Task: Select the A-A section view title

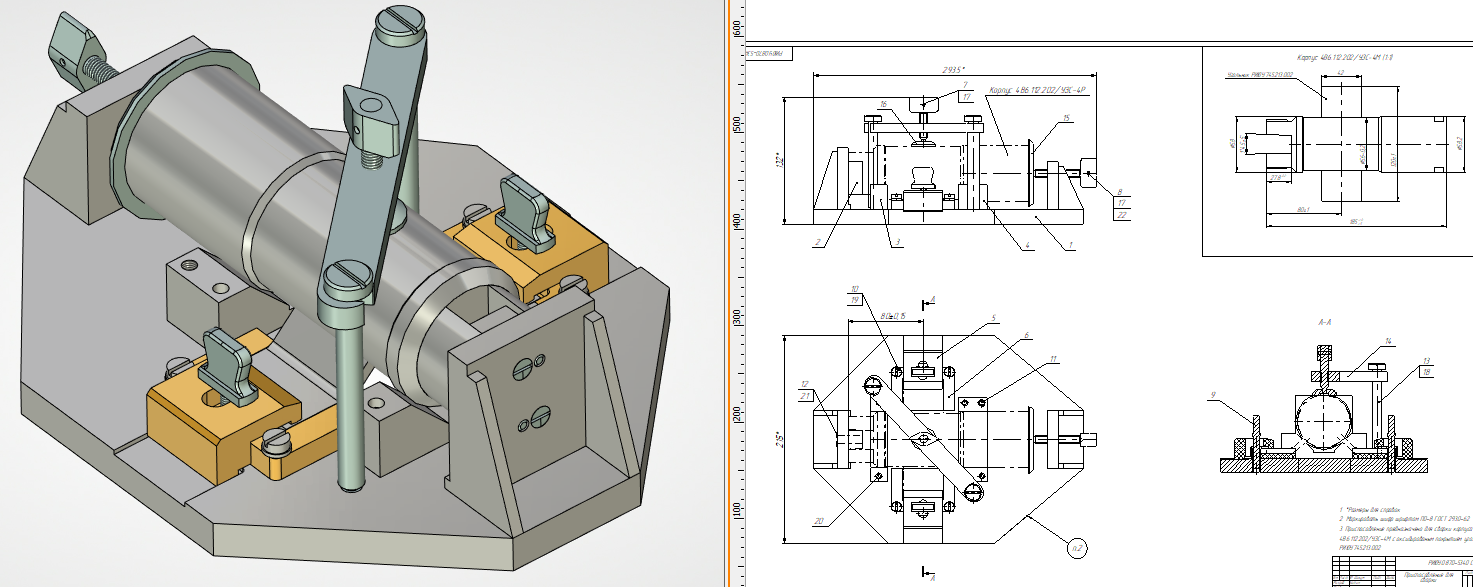Action: point(1327,324)
